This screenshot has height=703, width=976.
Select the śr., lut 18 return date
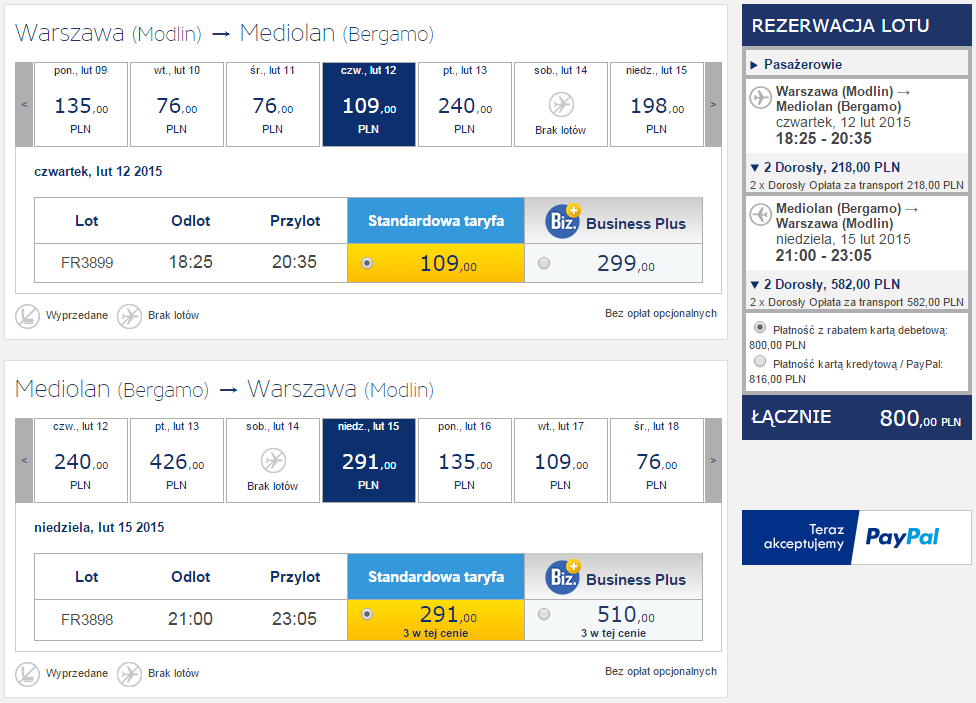[657, 460]
